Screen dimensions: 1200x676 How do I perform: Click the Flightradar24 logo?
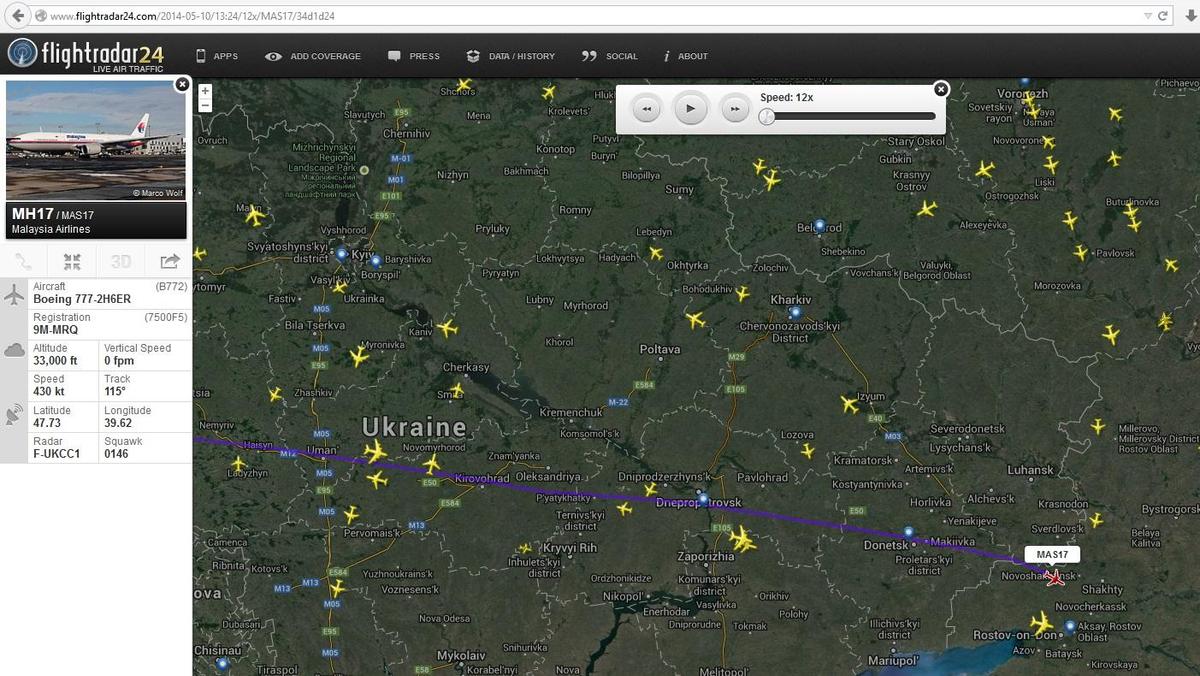pyautogui.click(x=85, y=55)
